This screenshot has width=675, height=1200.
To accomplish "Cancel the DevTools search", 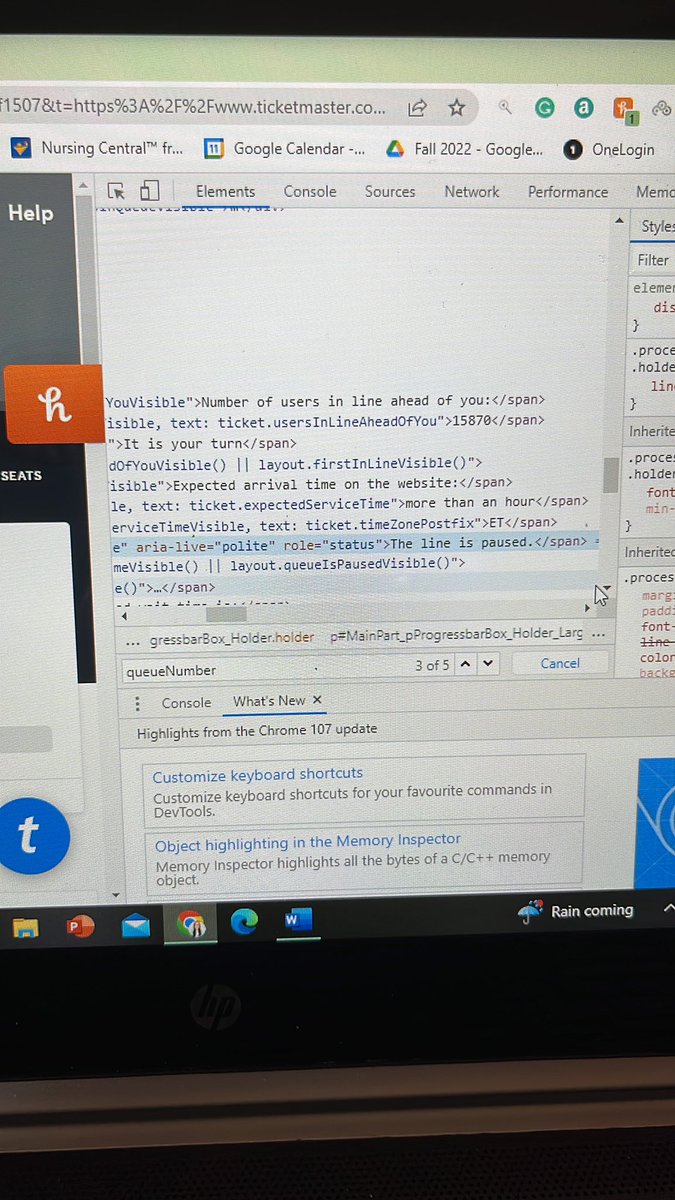I will click(x=560, y=663).
